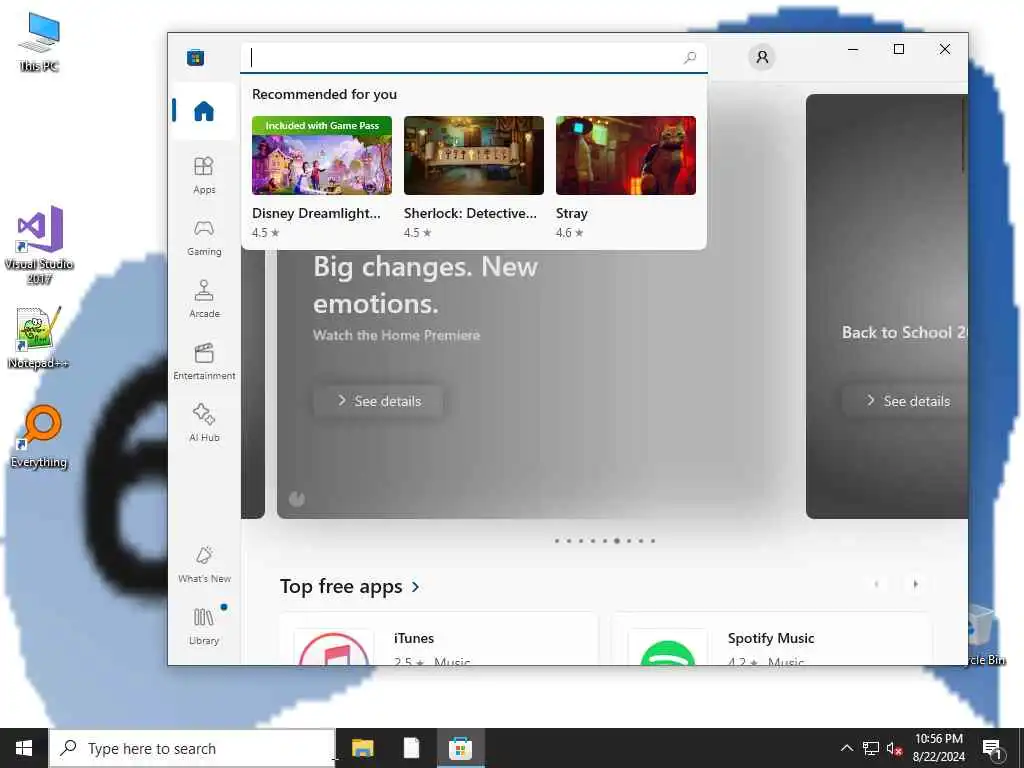Open Sherlock: Detective recommended thumbnail
This screenshot has height=768, width=1024.
[x=473, y=155]
